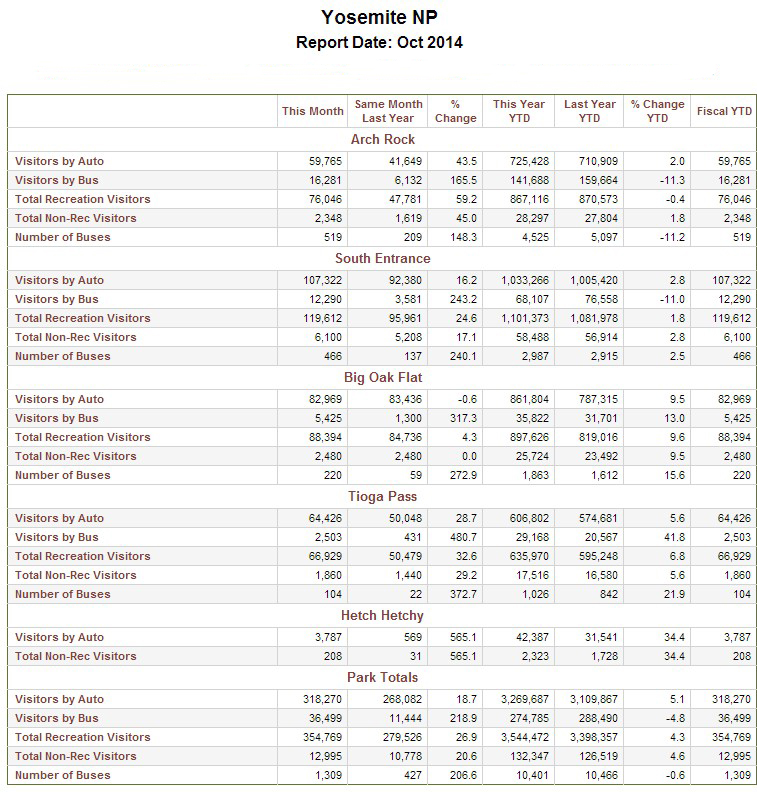Screen dimensions: 757x792
Task: Select Park Totals bus % change 218.9
Action: [x=463, y=718]
